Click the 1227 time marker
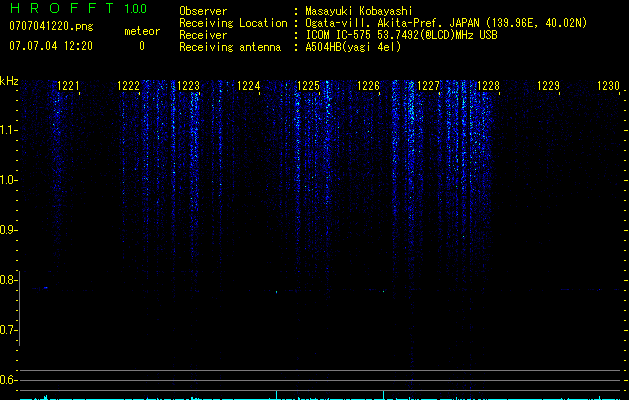Image resolution: width=629 pixels, height=400 pixels. point(428,86)
